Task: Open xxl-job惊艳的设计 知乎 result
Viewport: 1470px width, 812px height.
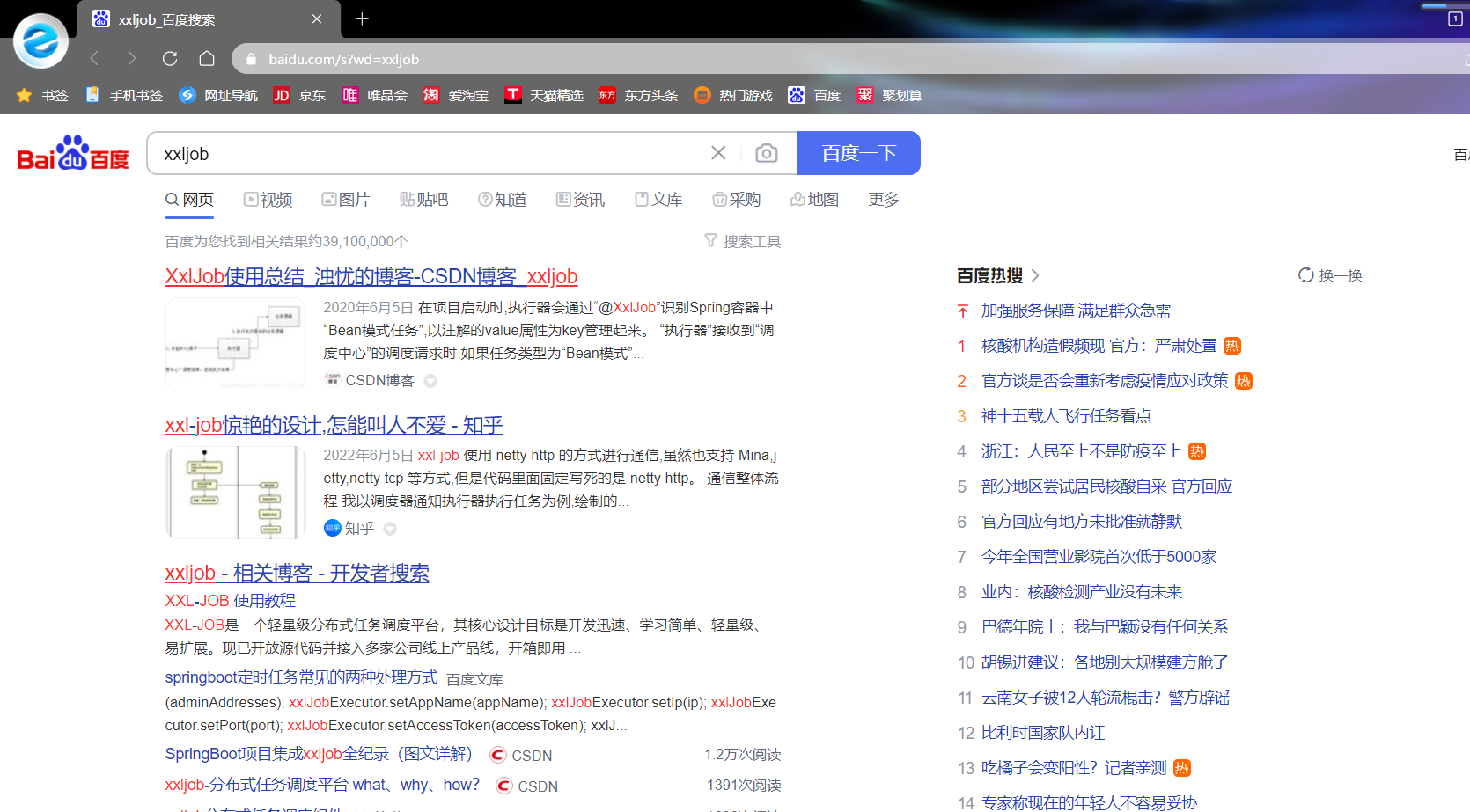Action: (x=334, y=425)
